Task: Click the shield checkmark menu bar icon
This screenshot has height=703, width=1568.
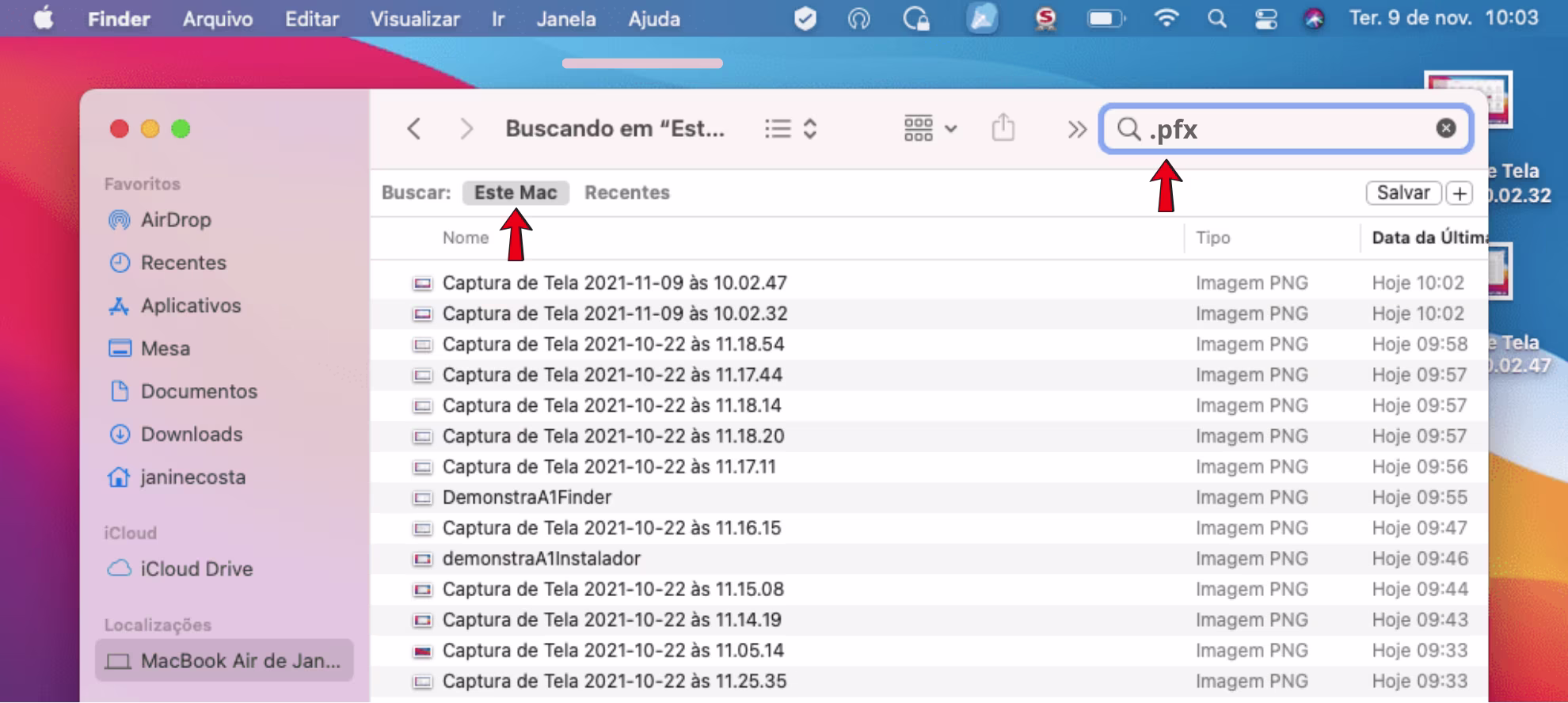Action: 805,18
